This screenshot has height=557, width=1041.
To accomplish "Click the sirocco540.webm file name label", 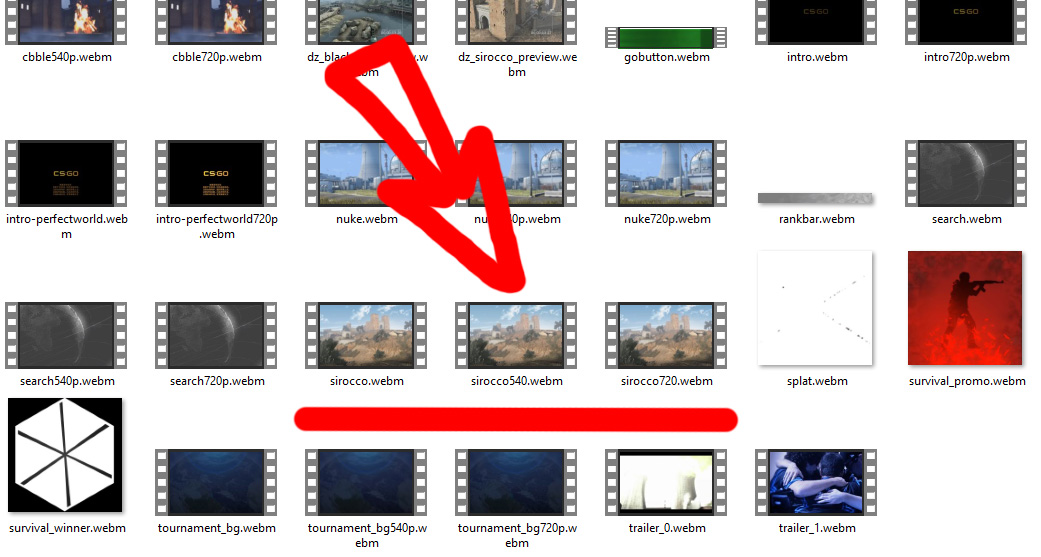I will click(x=517, y=381).
